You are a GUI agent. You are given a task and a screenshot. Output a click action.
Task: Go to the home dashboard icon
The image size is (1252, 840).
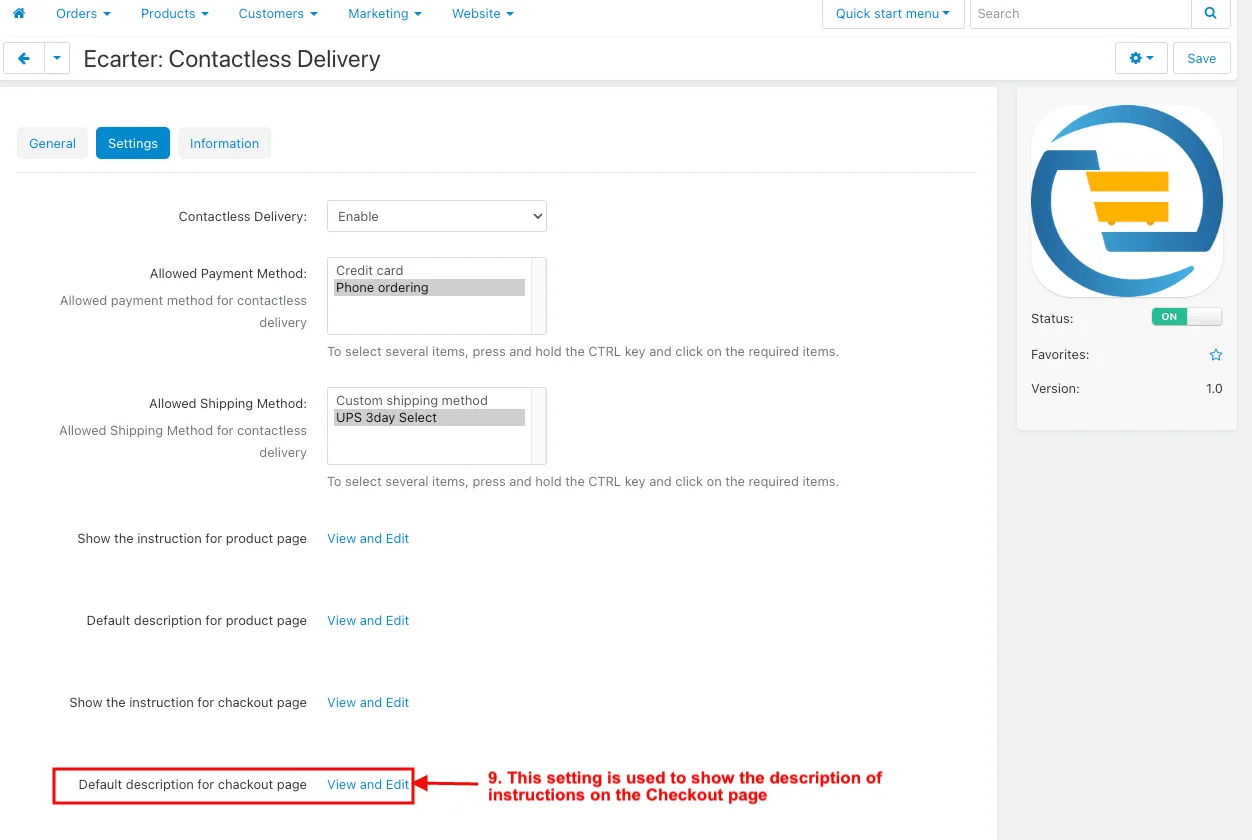coord(18,14)
